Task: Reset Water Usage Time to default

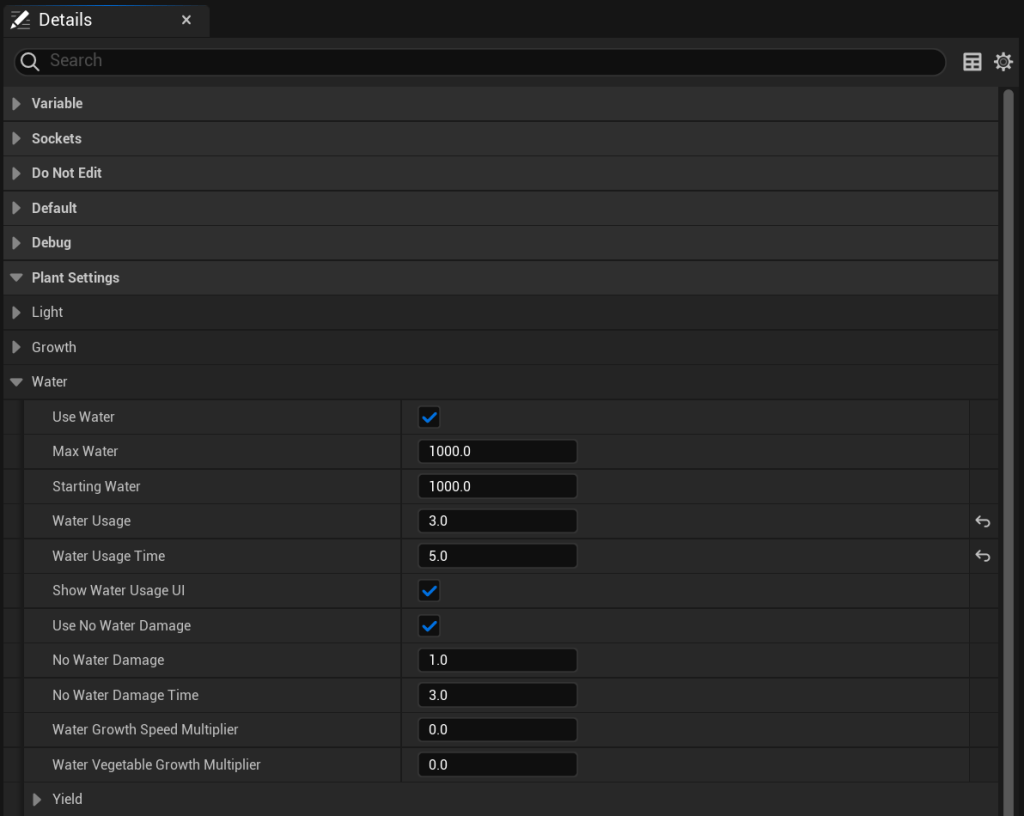Action: pyautogui.click(x=983, y=556)
